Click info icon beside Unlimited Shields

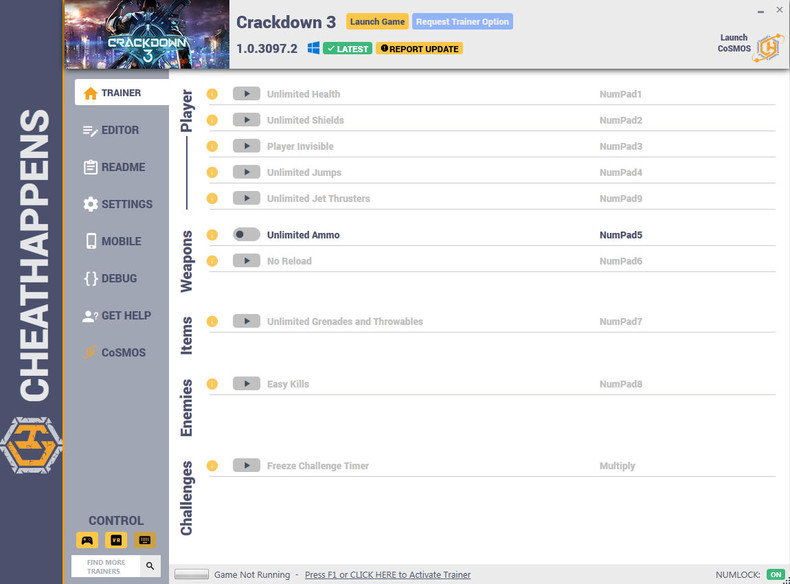click(212, 120)
